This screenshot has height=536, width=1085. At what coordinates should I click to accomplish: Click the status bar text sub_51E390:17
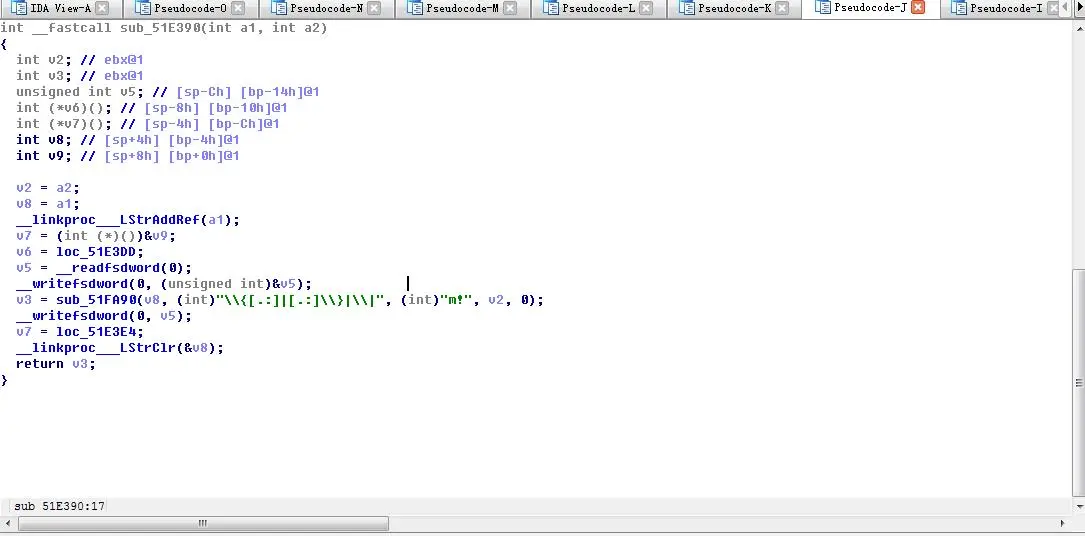coord(60,506)
